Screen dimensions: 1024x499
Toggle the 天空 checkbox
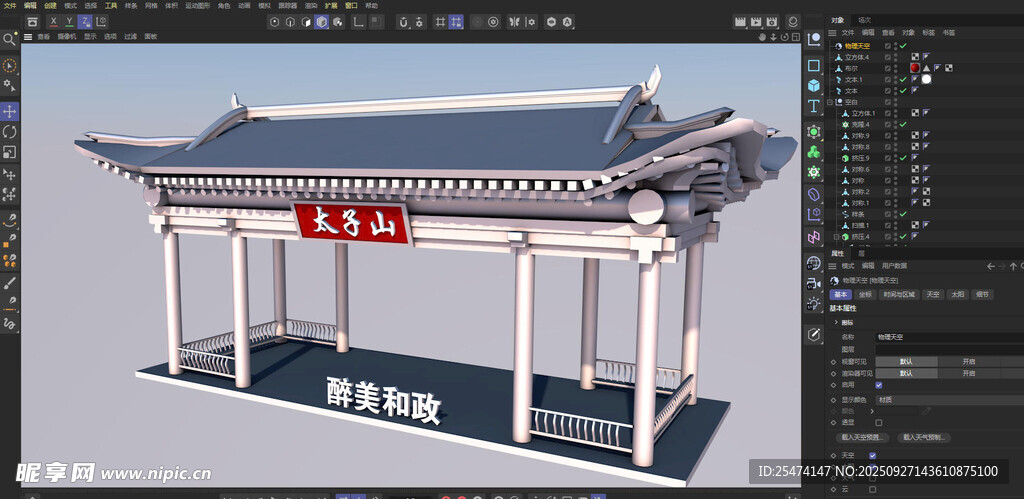(873, 455)
